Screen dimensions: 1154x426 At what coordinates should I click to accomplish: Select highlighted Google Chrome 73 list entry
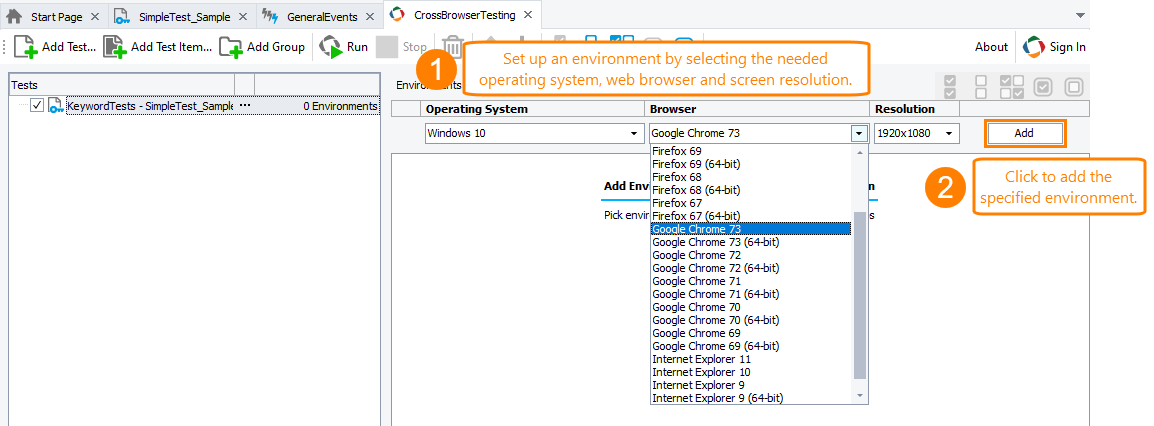tap(751, 229)
